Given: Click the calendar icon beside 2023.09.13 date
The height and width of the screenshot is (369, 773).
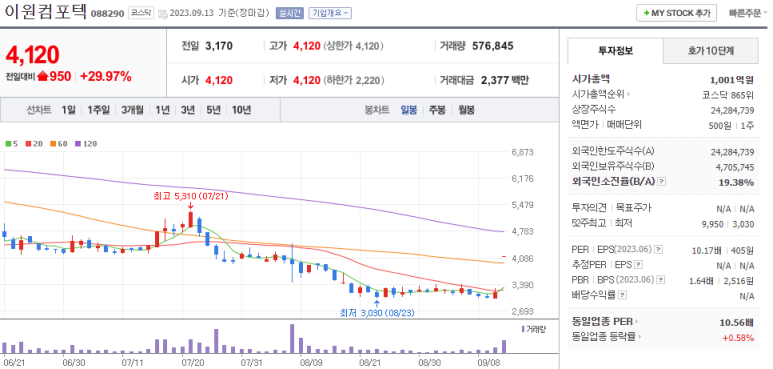Looking at the screenshot, I should pos(163,14).
